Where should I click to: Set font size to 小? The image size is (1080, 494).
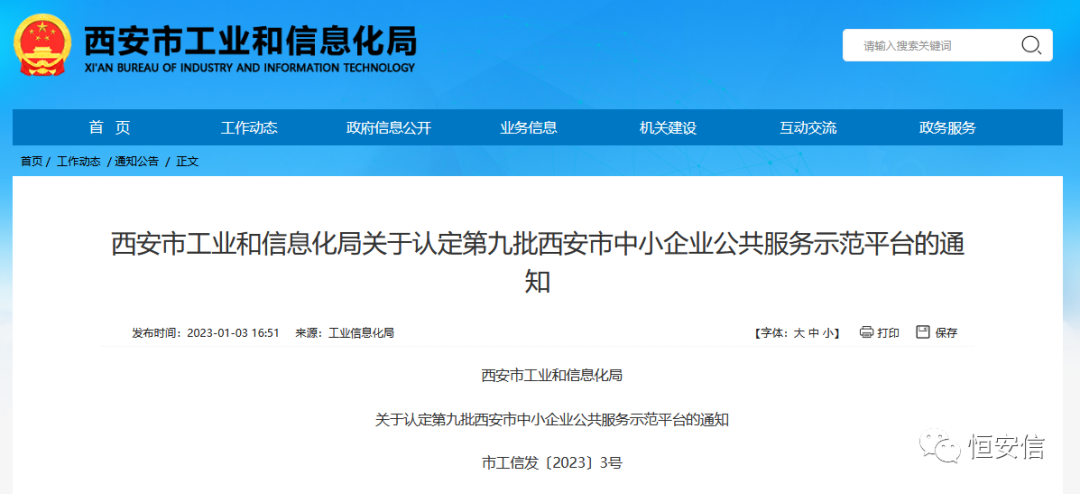tap(829, 333)
